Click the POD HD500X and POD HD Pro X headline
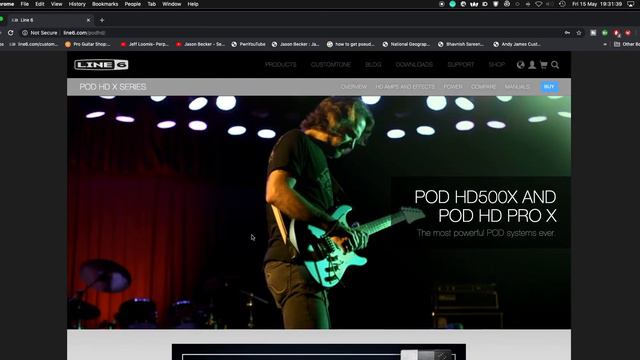Screen dimensions: 640x360 coord(485,206)
